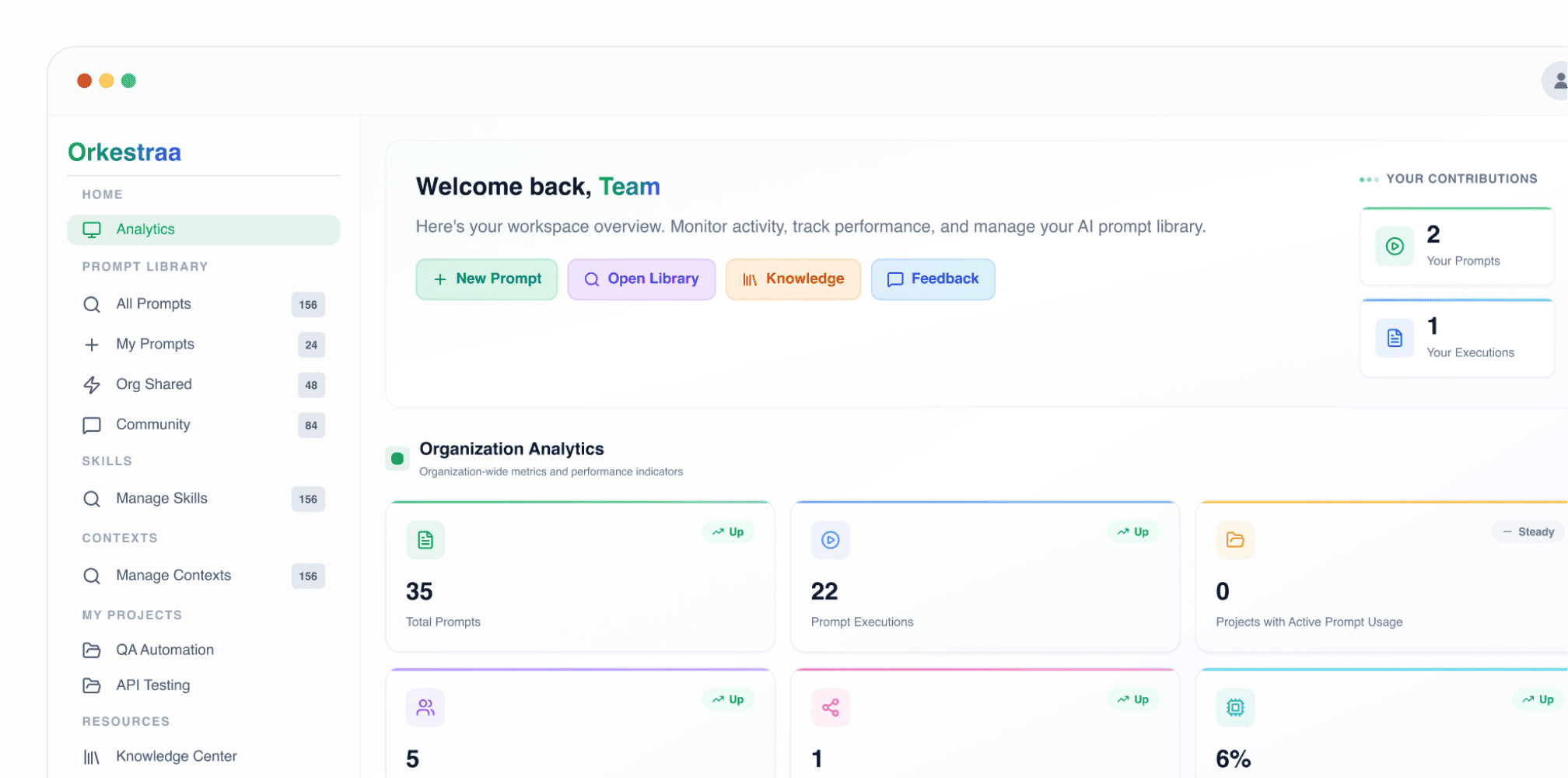Click the Org Shared lightning icon
The height and width of the screenshot is (778, 1568).
[92, 384]
